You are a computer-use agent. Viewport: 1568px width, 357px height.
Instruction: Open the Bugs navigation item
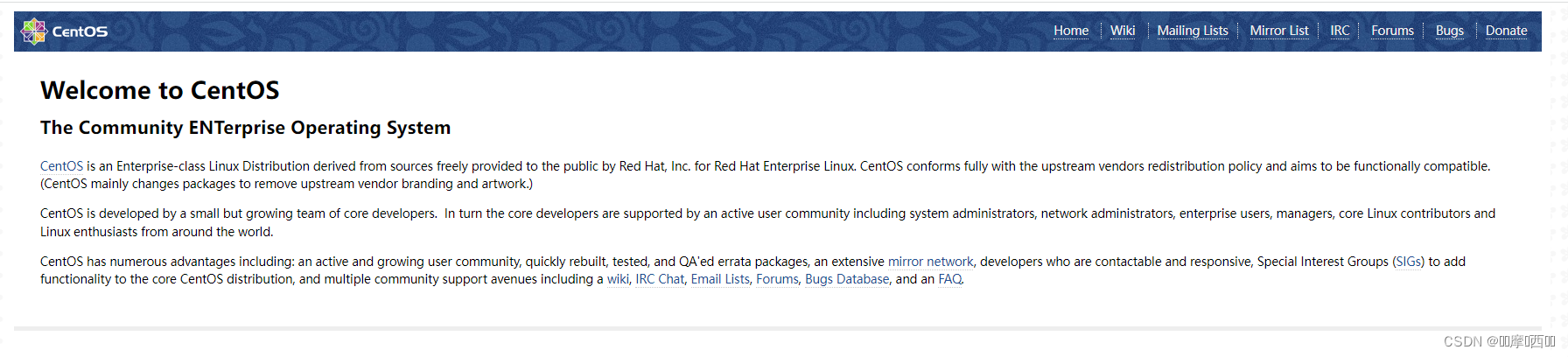click(x=1450, y=31)
